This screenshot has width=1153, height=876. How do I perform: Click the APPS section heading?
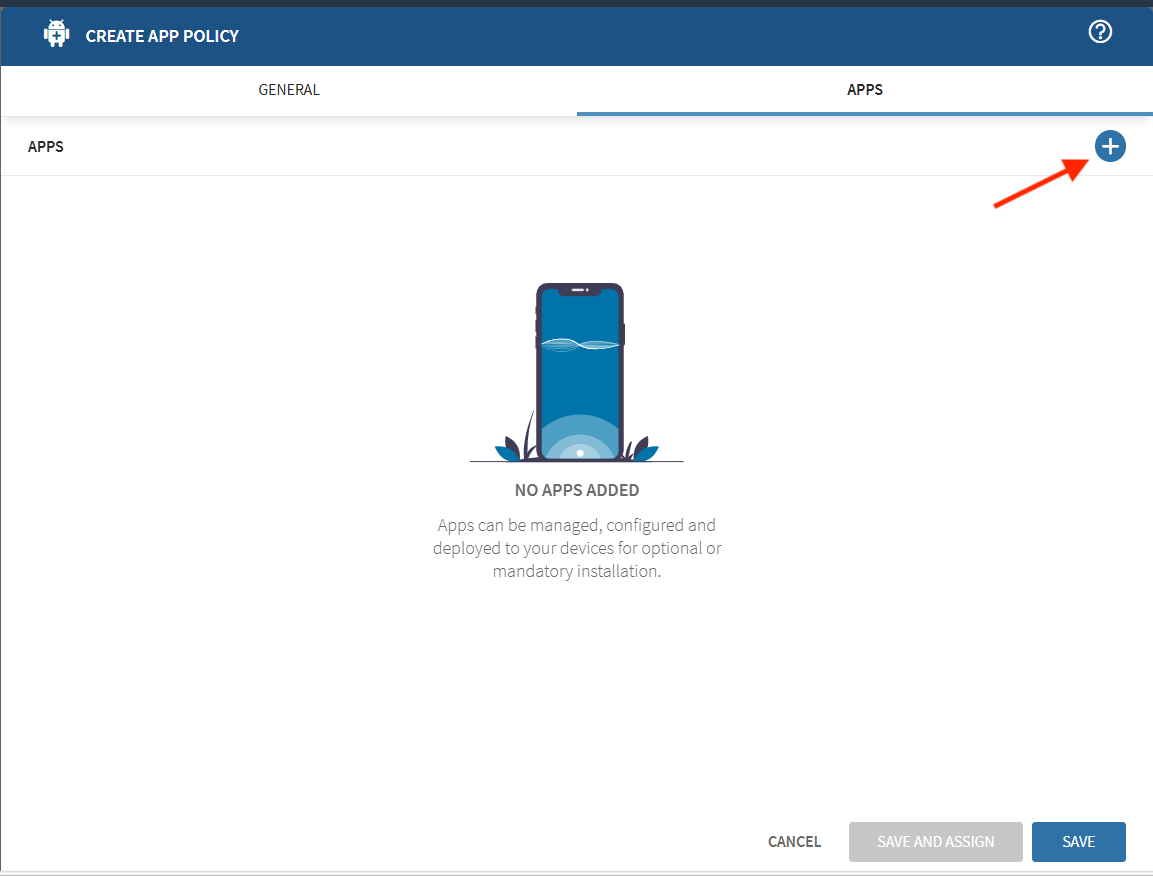46,147
